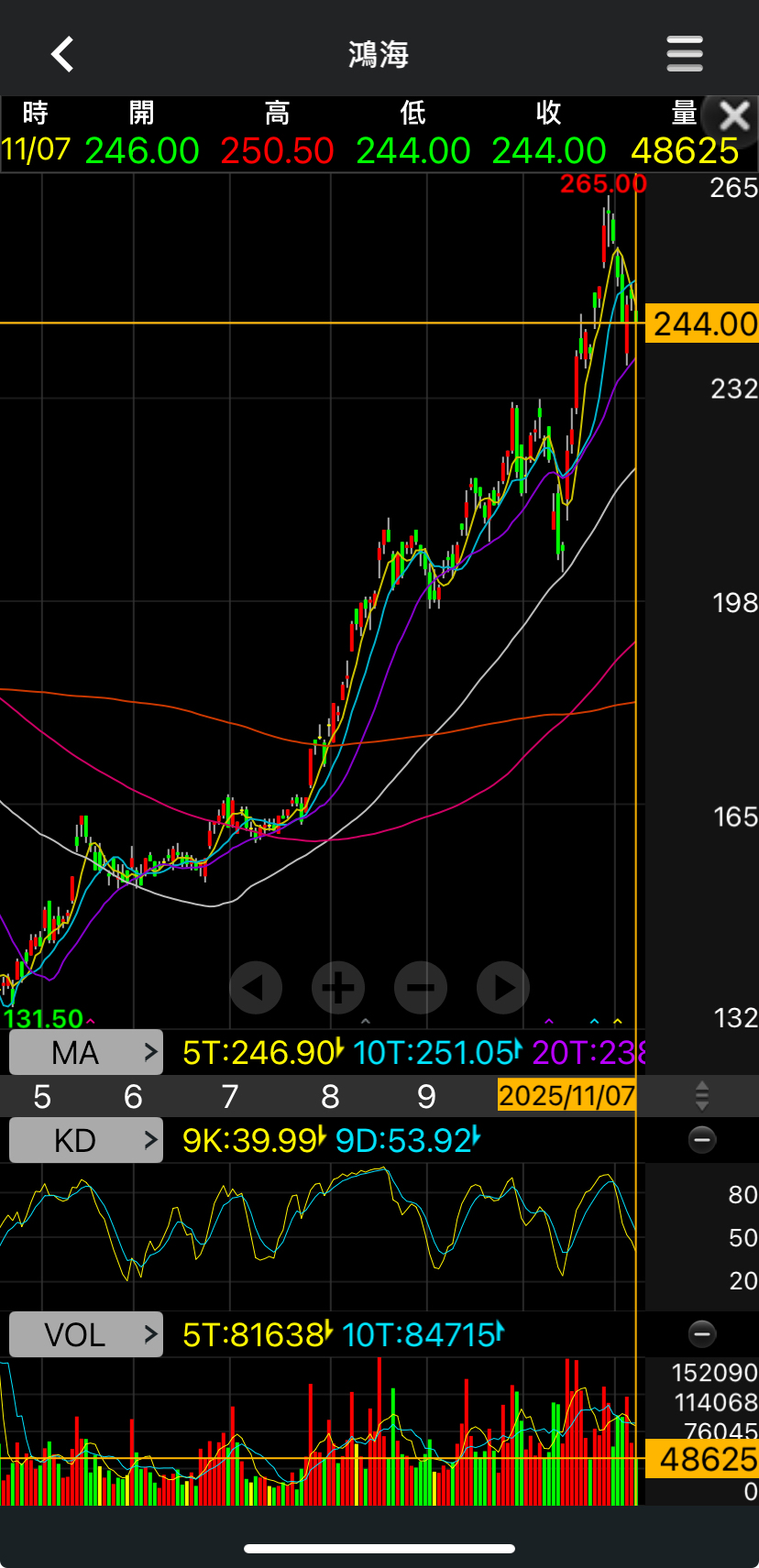
Task: Tap the high price 250.50
Action: point(278,151)
